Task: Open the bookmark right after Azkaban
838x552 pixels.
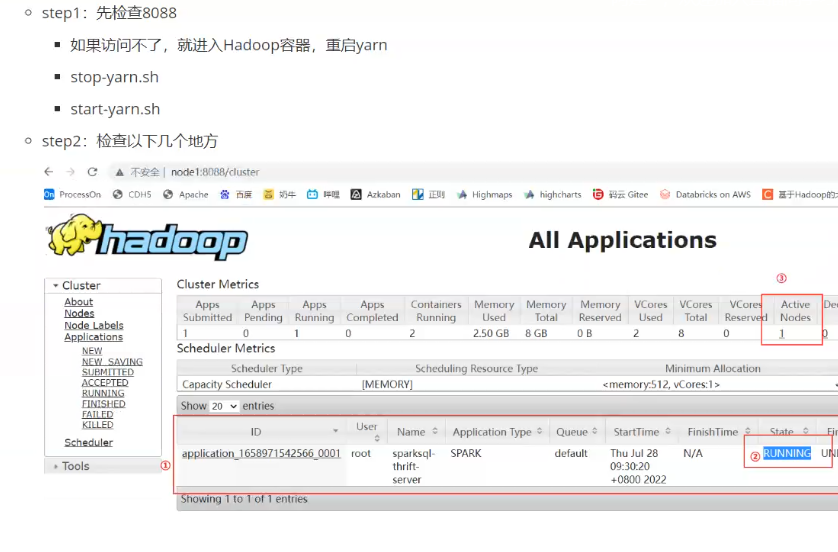Action: coord(429,195)
